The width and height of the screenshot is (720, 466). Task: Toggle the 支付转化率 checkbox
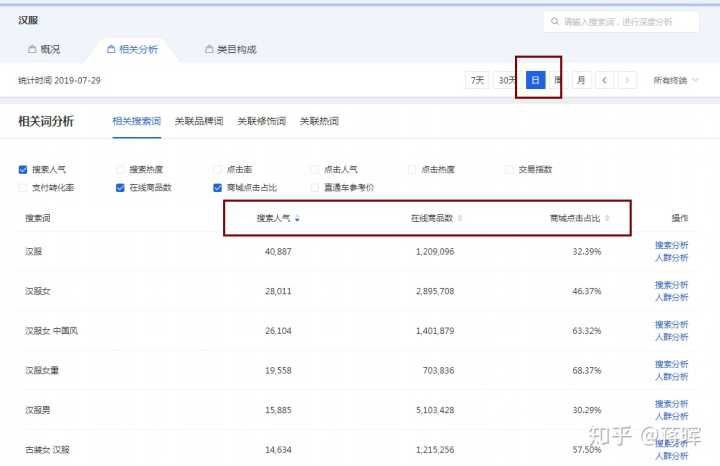(23, 187)
